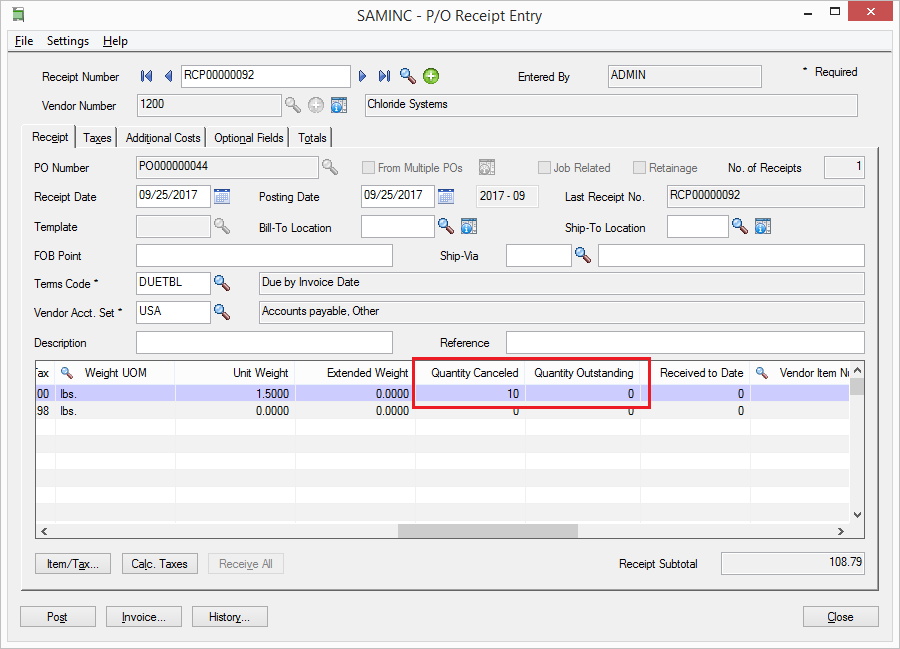
Task: Switch to the Additional Costs tab
Action: click(163, 138)
